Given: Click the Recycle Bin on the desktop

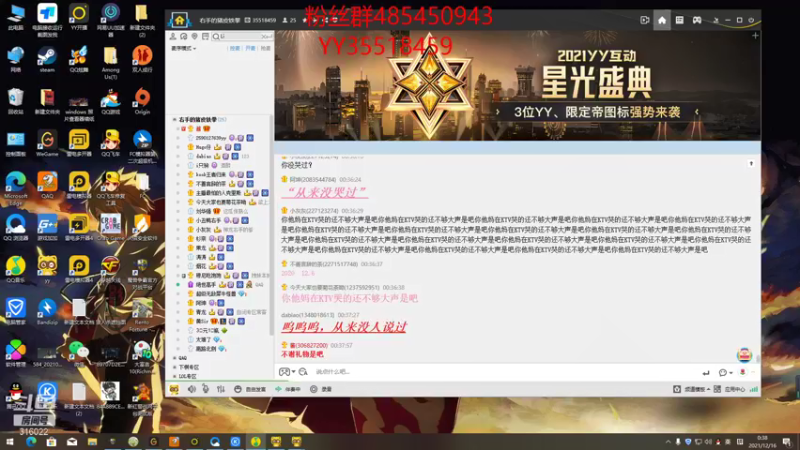Looking at the screenshot, I should 15,102.
